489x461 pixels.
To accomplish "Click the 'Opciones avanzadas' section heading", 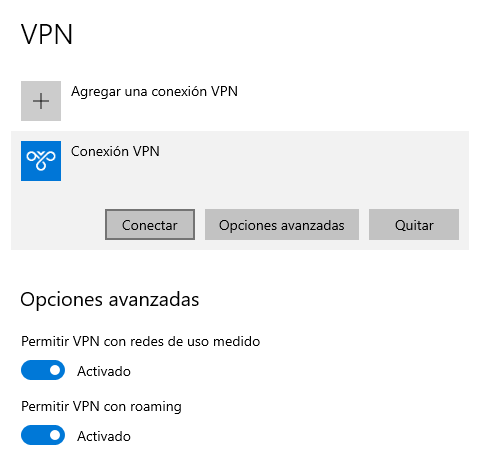I will pyautogui.click(x=110, y=299).
